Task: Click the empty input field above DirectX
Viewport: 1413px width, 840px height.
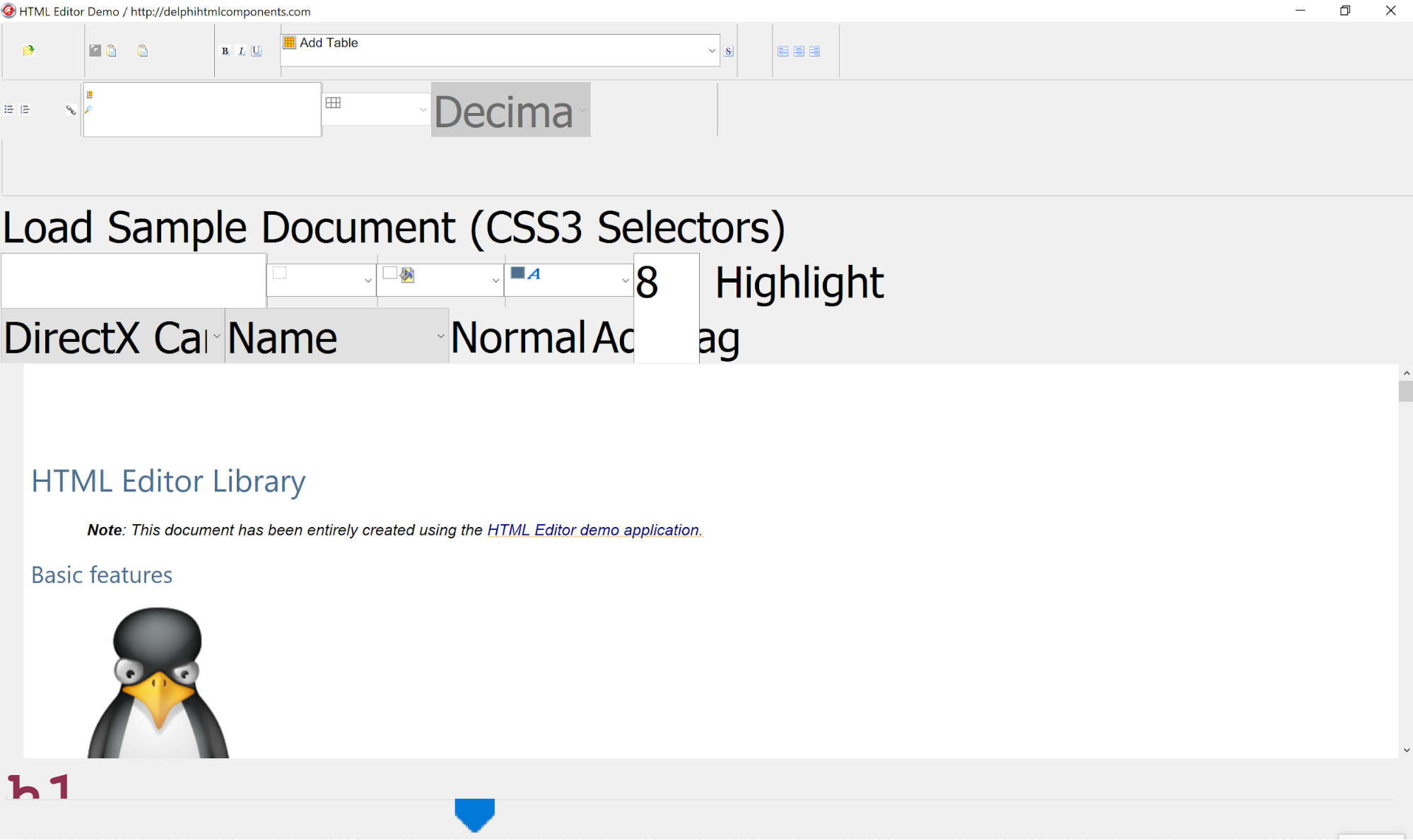Action: click(x=134, y=280)
